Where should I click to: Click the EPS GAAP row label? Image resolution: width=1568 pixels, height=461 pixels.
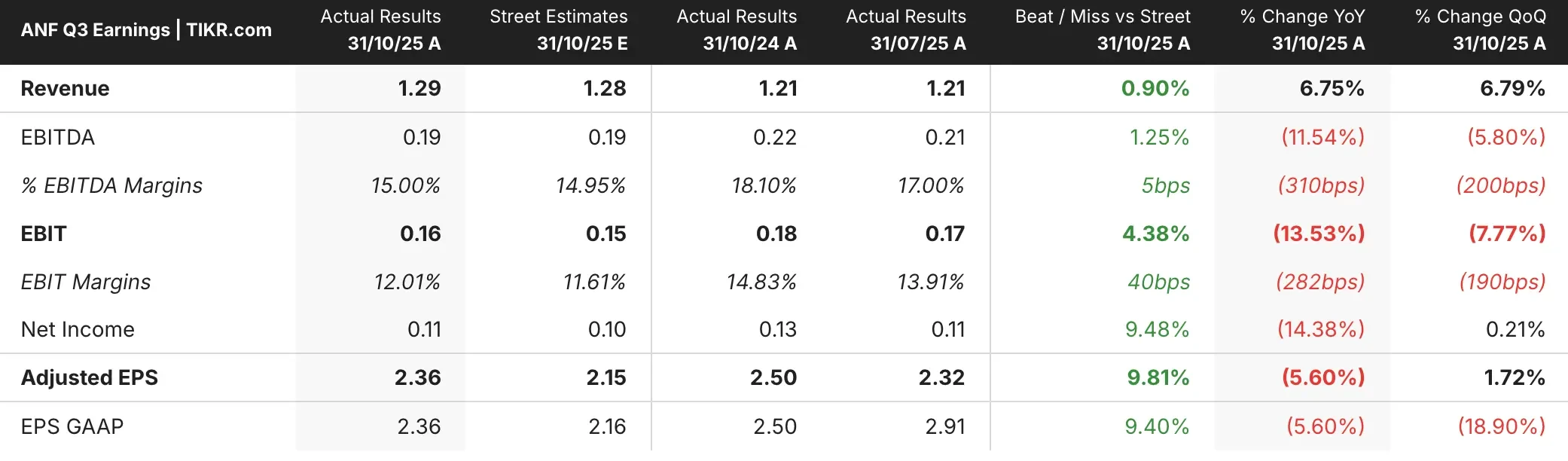[x=72, y=426]
